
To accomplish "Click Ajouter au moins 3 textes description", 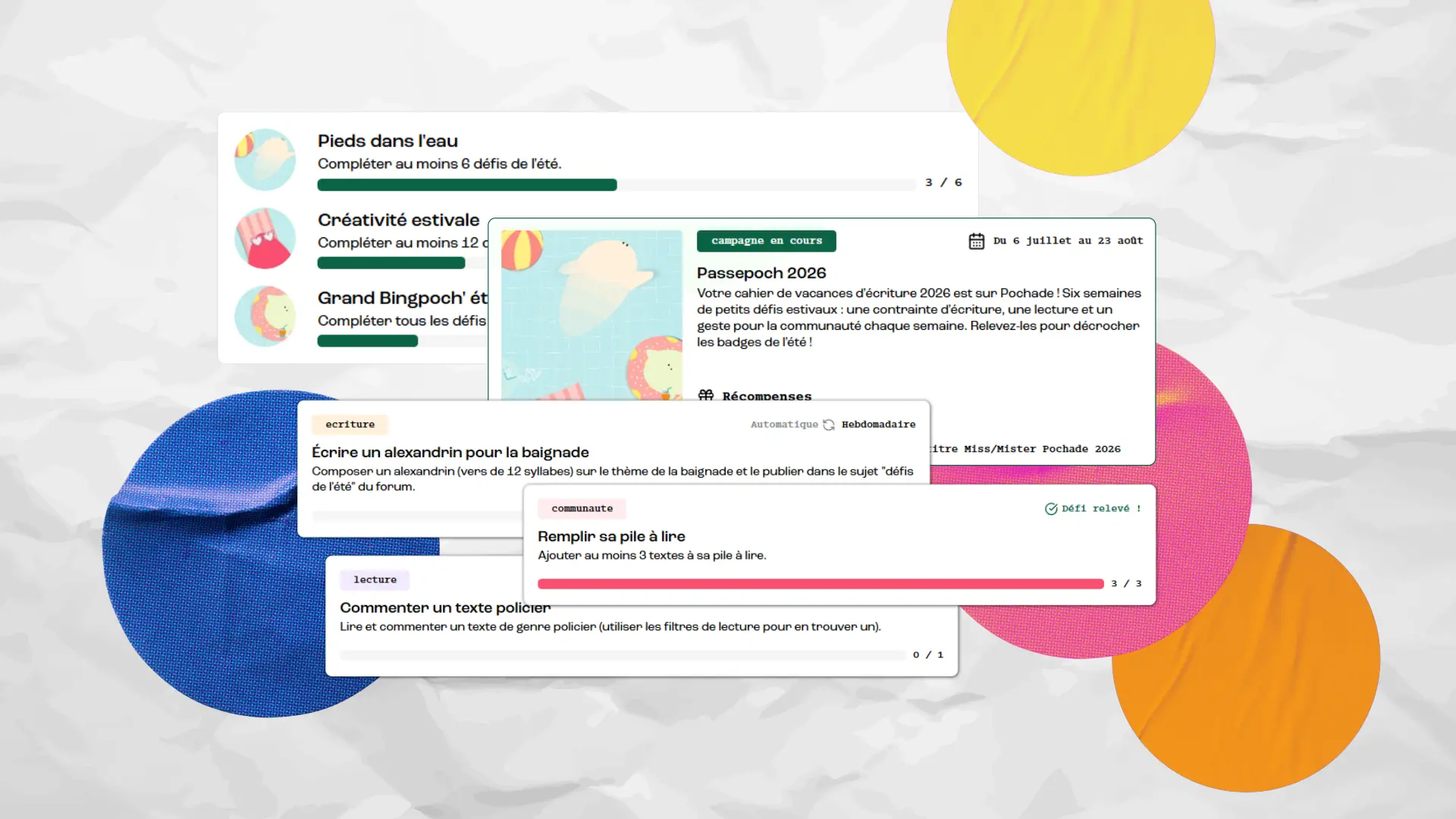I will tap(652, 556).
